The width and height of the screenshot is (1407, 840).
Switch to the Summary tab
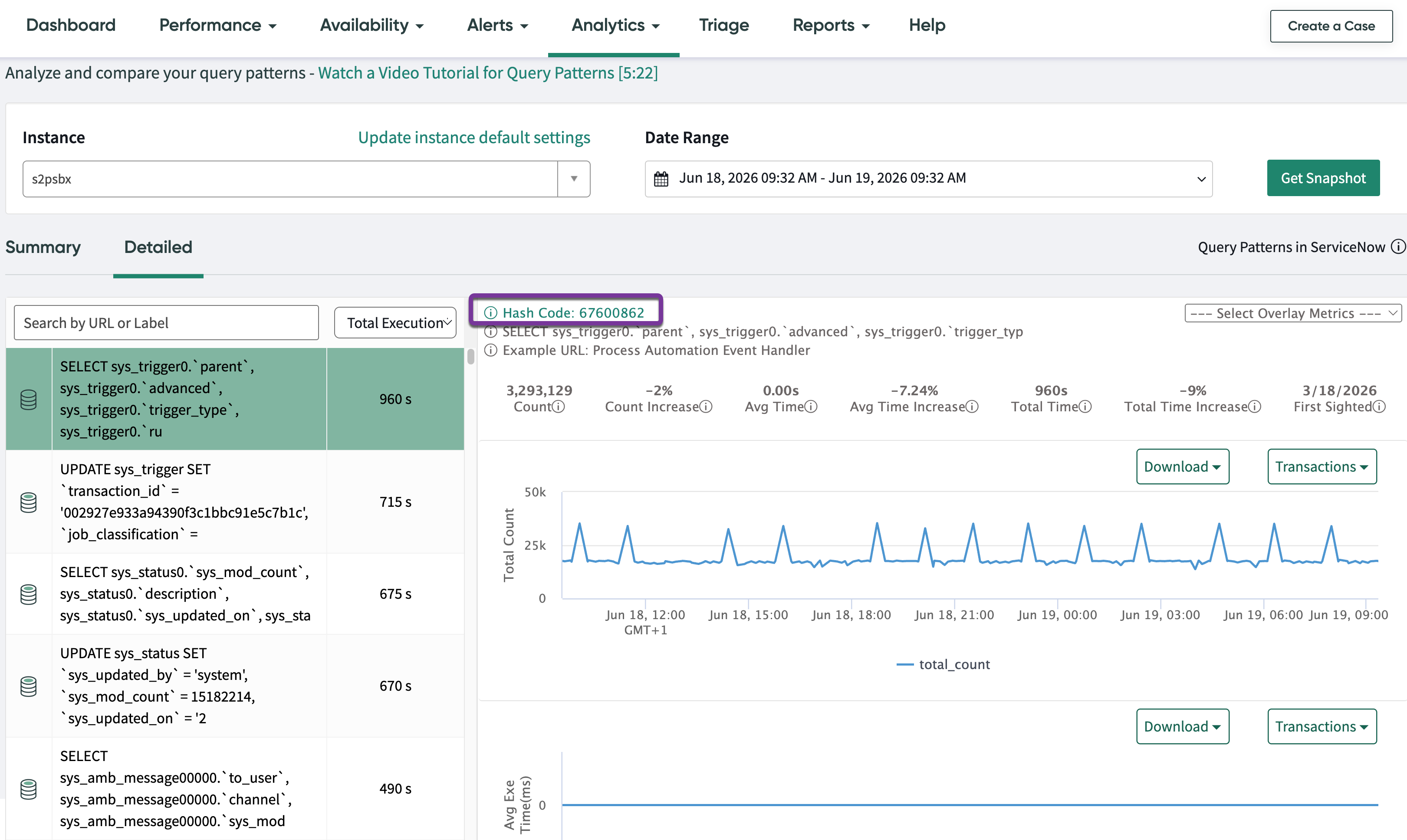pyautogui.click(x=43, y=247)
